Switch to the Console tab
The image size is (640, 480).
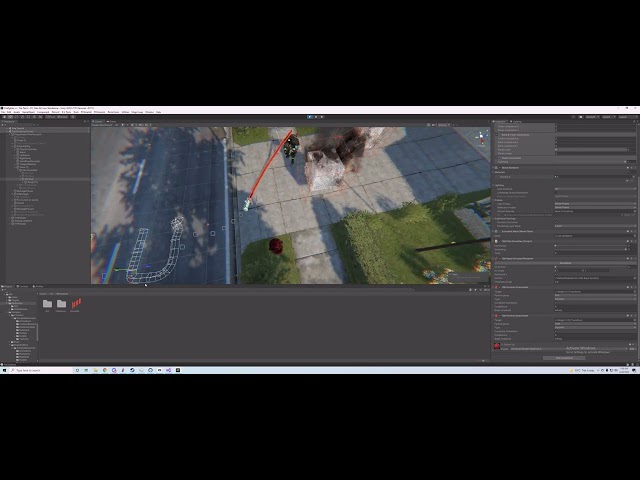(x=23, y=287)
